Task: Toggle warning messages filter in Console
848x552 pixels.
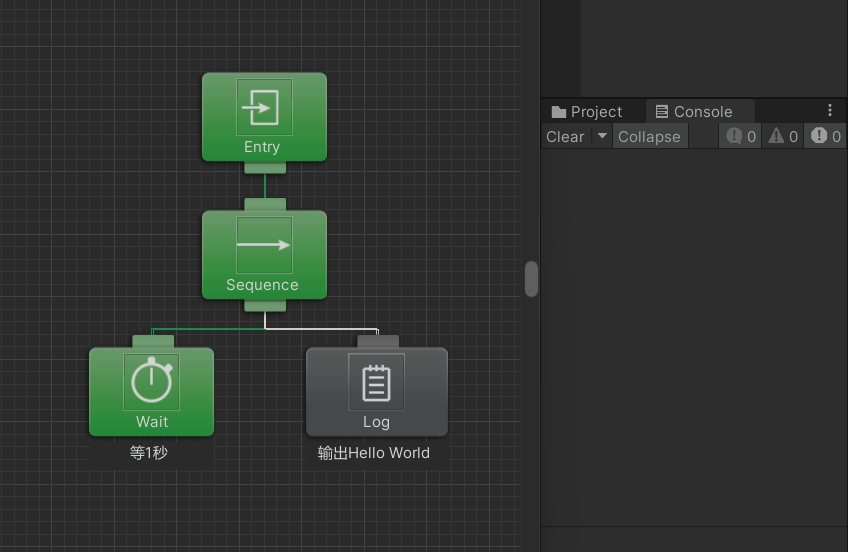Action: 783,137
